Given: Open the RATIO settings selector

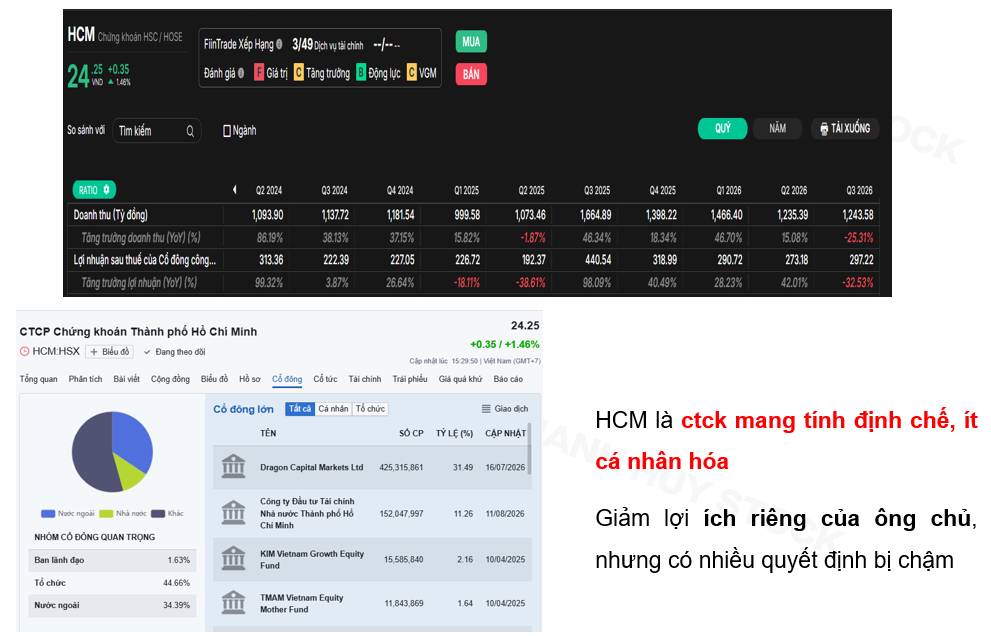Looking at the screenshot, I should pyautogui.click(x=94, y=190).
